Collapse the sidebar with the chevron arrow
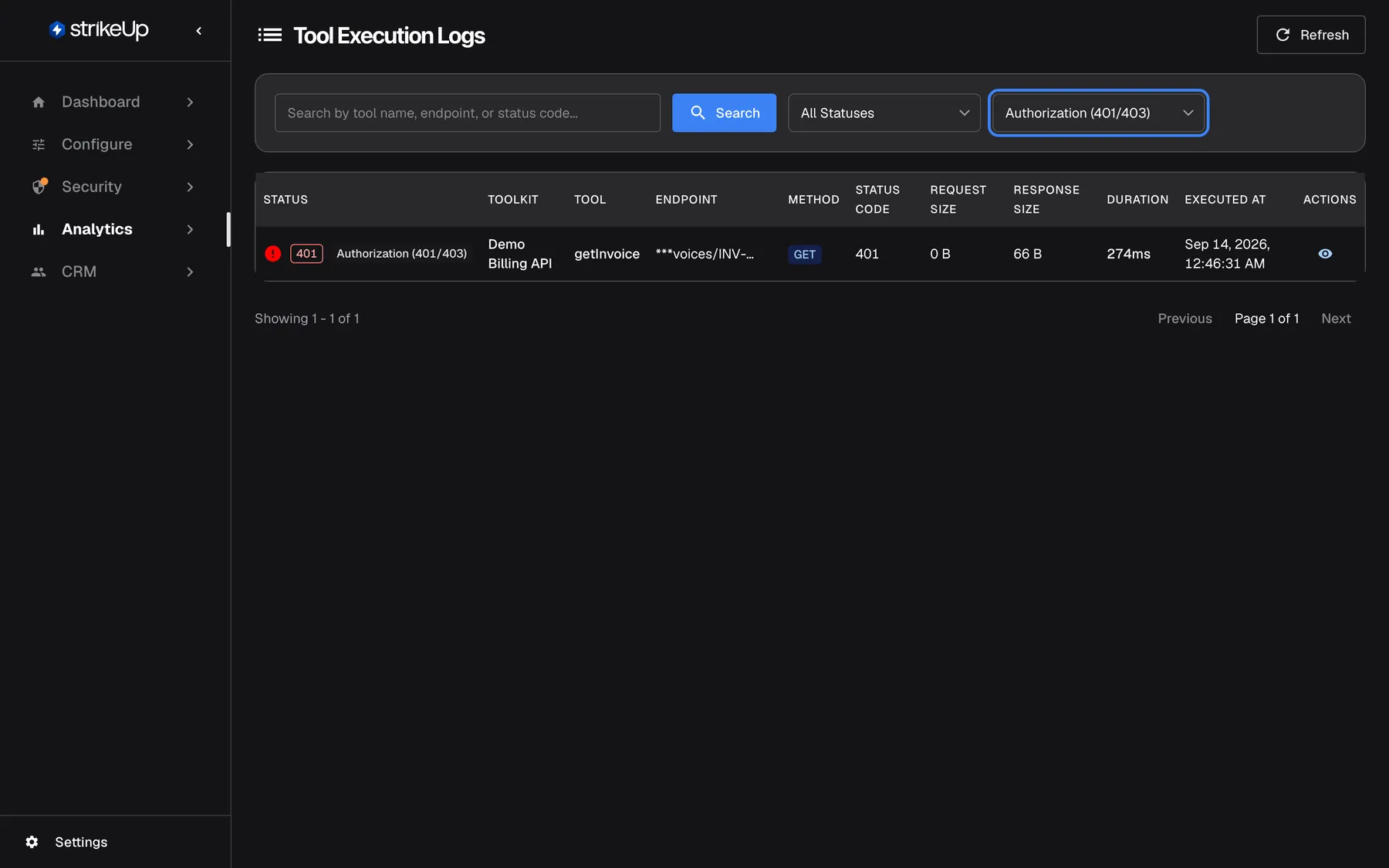This screenshot has width=1389, height=868. click(x=199, y=31)
